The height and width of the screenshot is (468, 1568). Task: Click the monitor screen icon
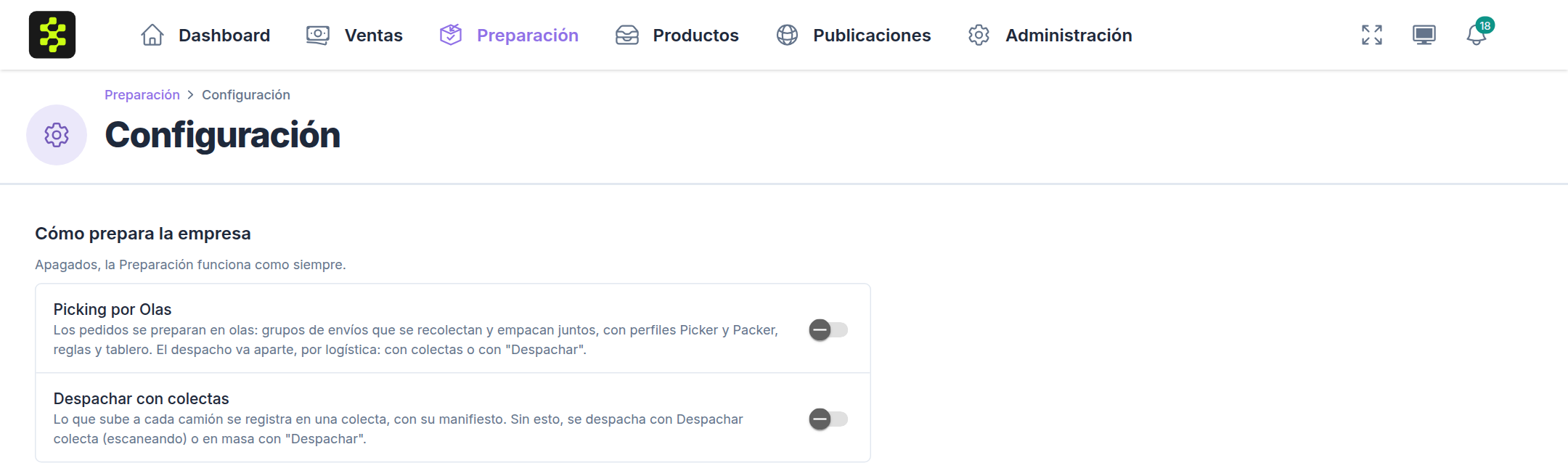click(1424, 35)
